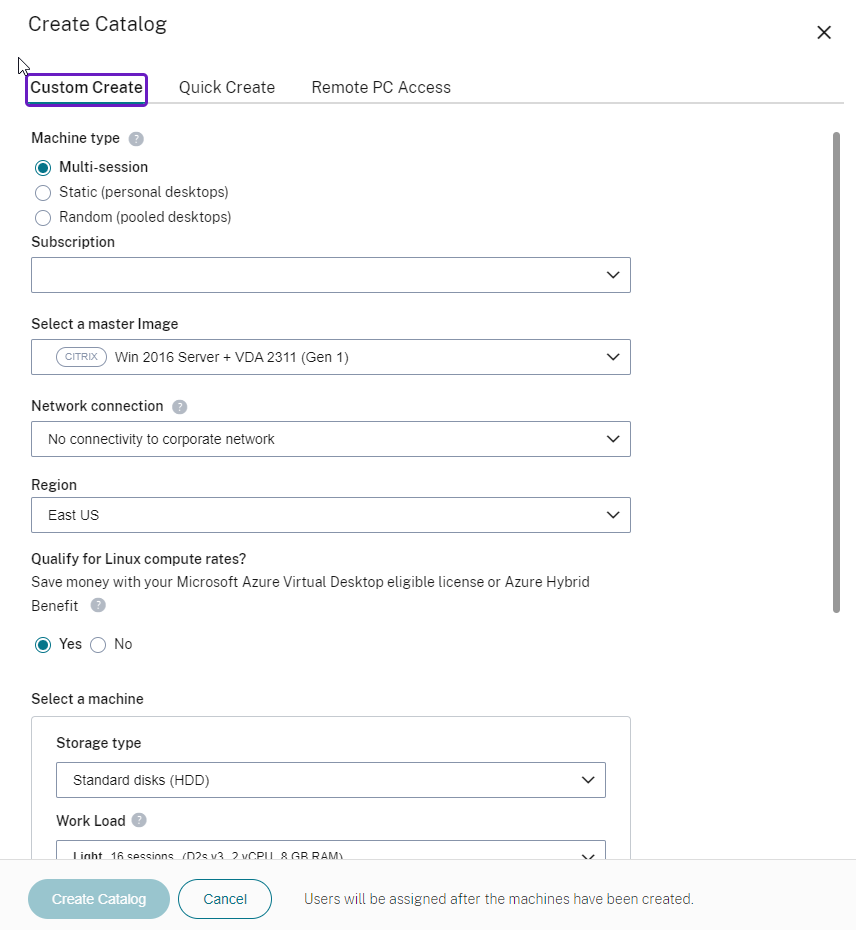Click the help icon beside Network connection
The height and width of the screenshot is (930, 856).
(180, 407)
